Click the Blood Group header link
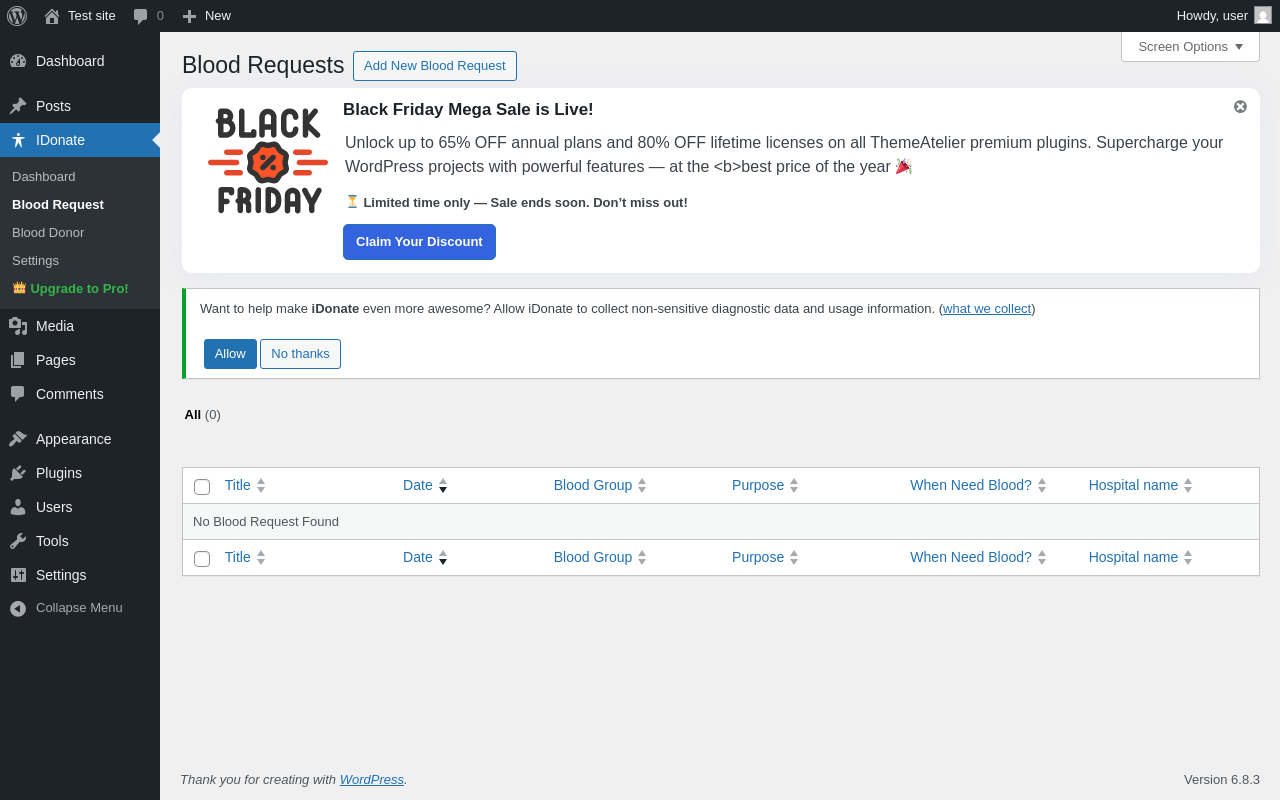The width and height of the screenshot is (1280, 800). pyautogui.click(x=593, y=485)
